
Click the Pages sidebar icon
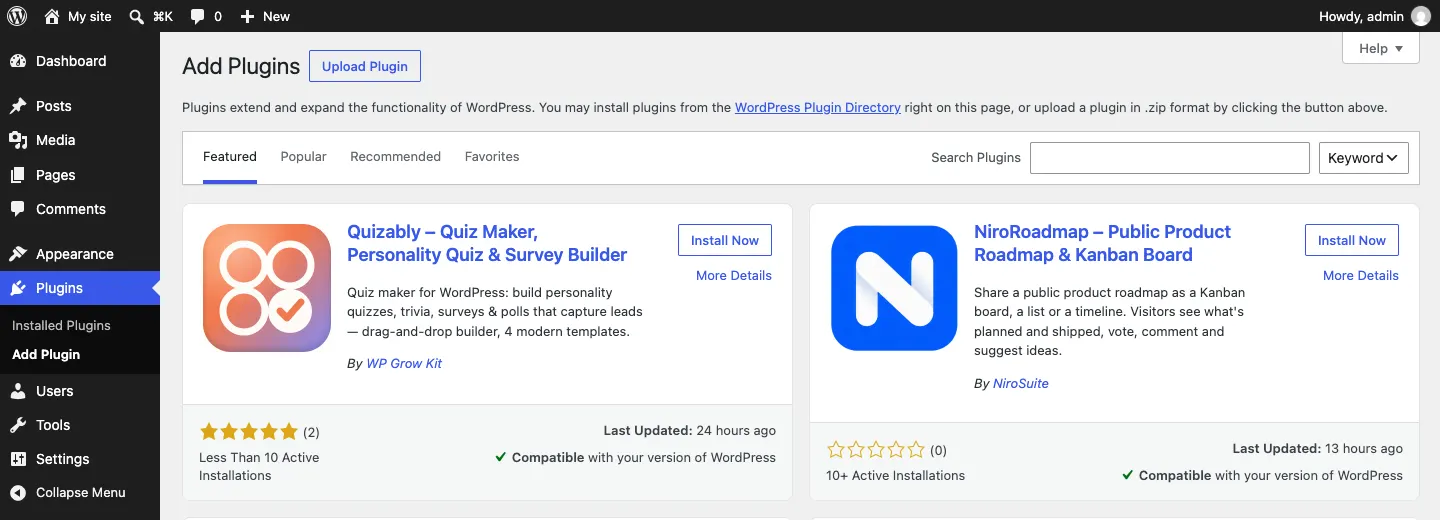click(18, 175)
